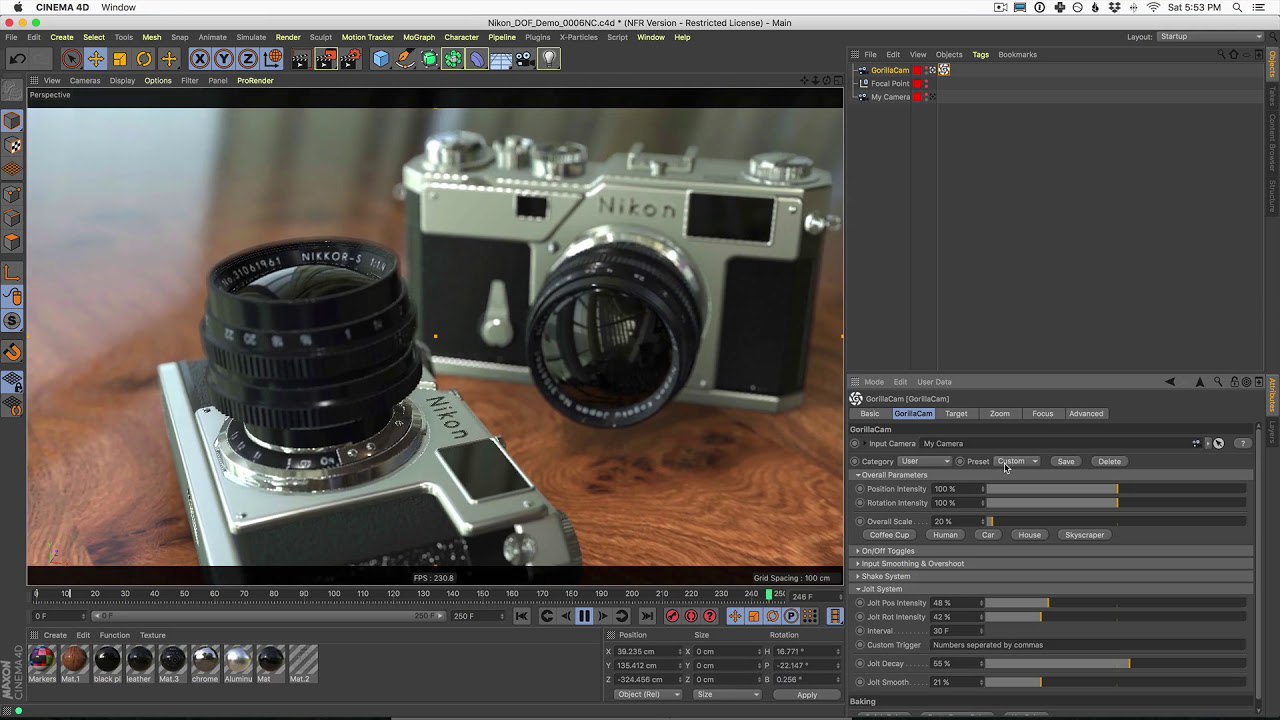
Task: Activate the Scale tool
Action: click(120, 59)
